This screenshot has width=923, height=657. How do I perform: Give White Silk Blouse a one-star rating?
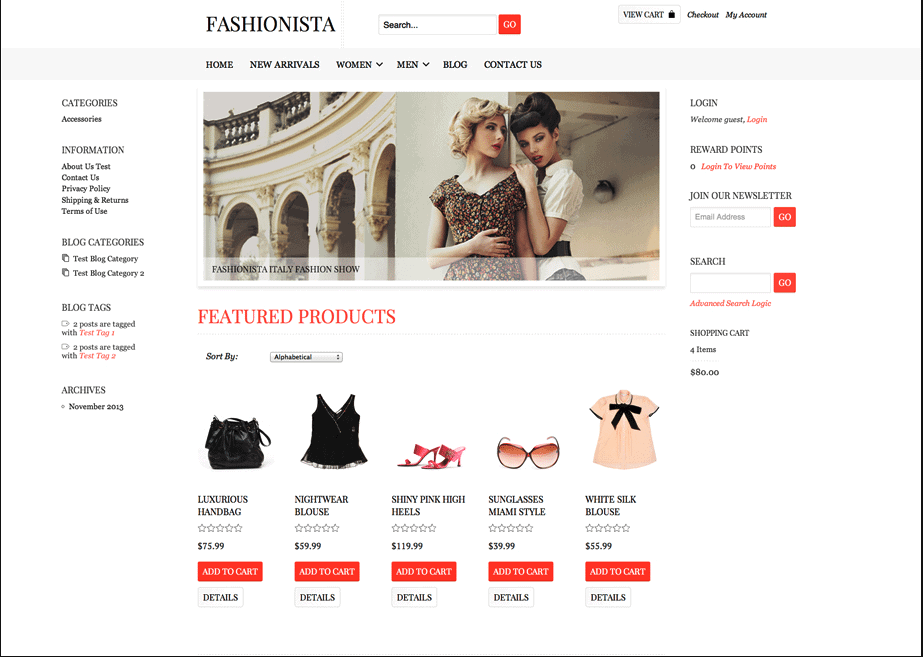(x=590, y=528)
